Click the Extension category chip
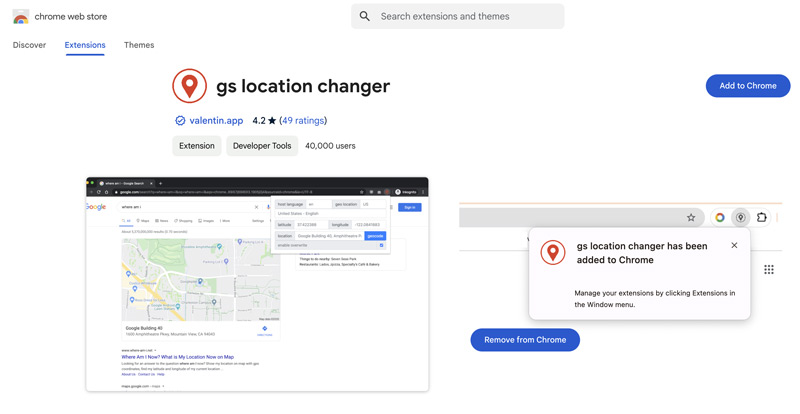The image size is (800, 414). pyautogui.click(x=196, y=145)
